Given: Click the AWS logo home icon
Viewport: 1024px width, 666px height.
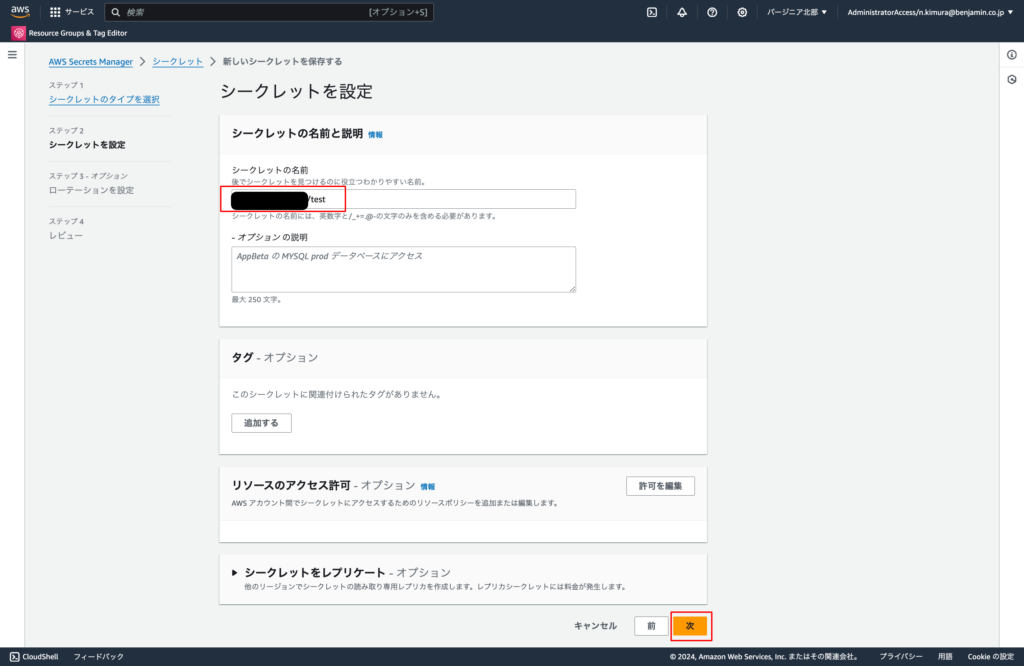Looking at the screenshot, I should point(21,12).
